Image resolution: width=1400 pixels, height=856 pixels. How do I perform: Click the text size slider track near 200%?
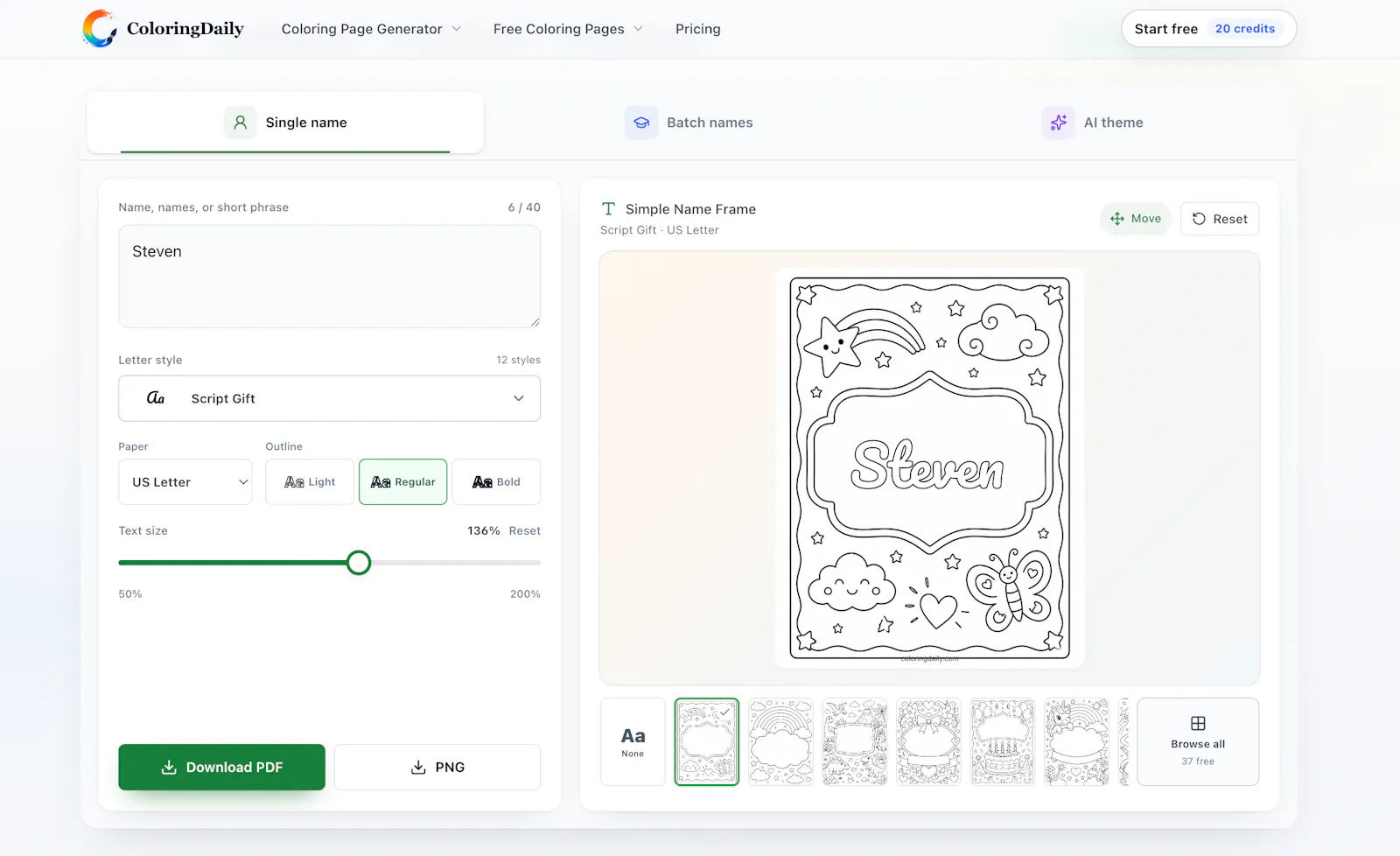tap(532, 563)
